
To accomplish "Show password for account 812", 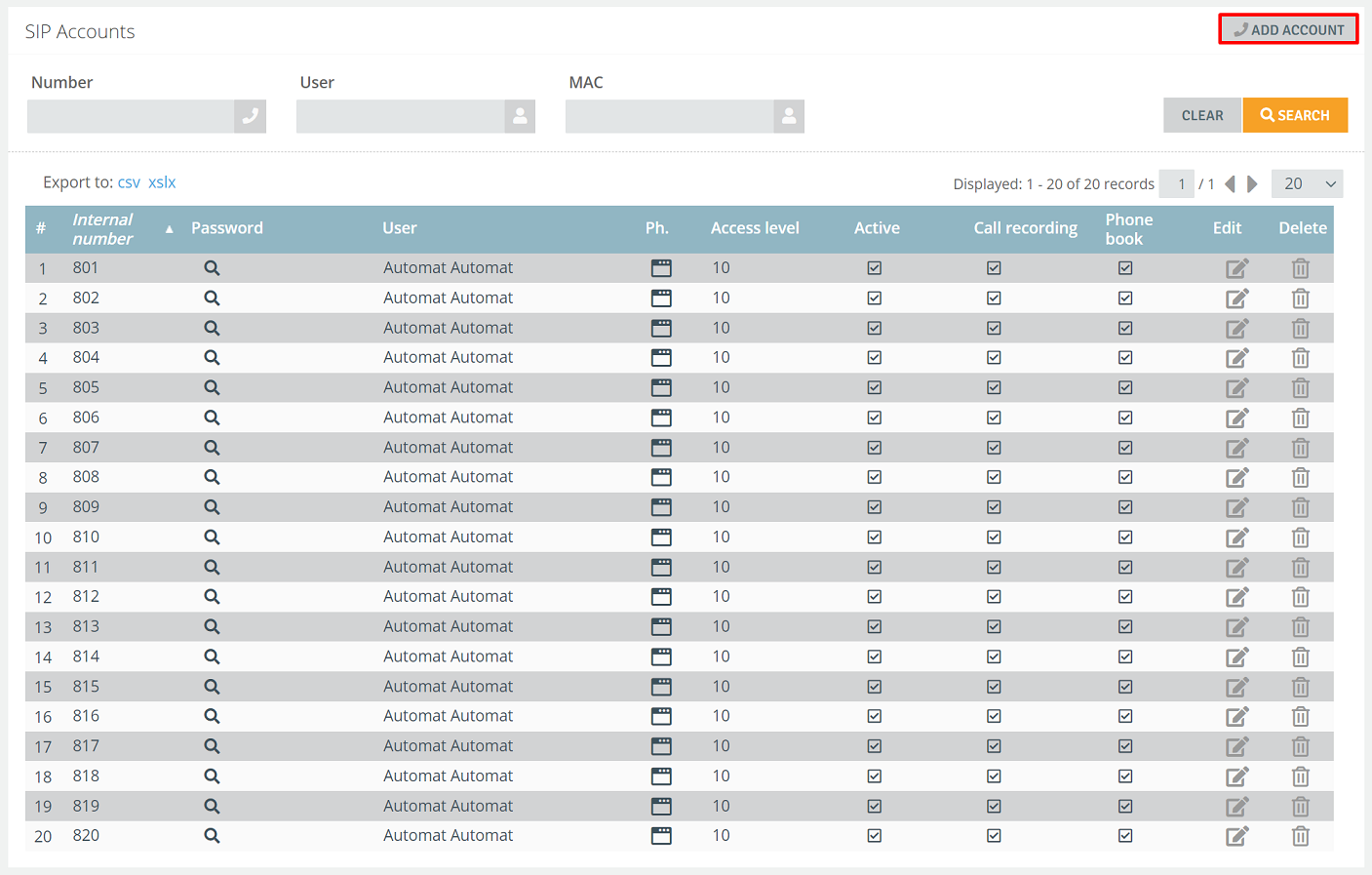I will click(x=212, y=597).
